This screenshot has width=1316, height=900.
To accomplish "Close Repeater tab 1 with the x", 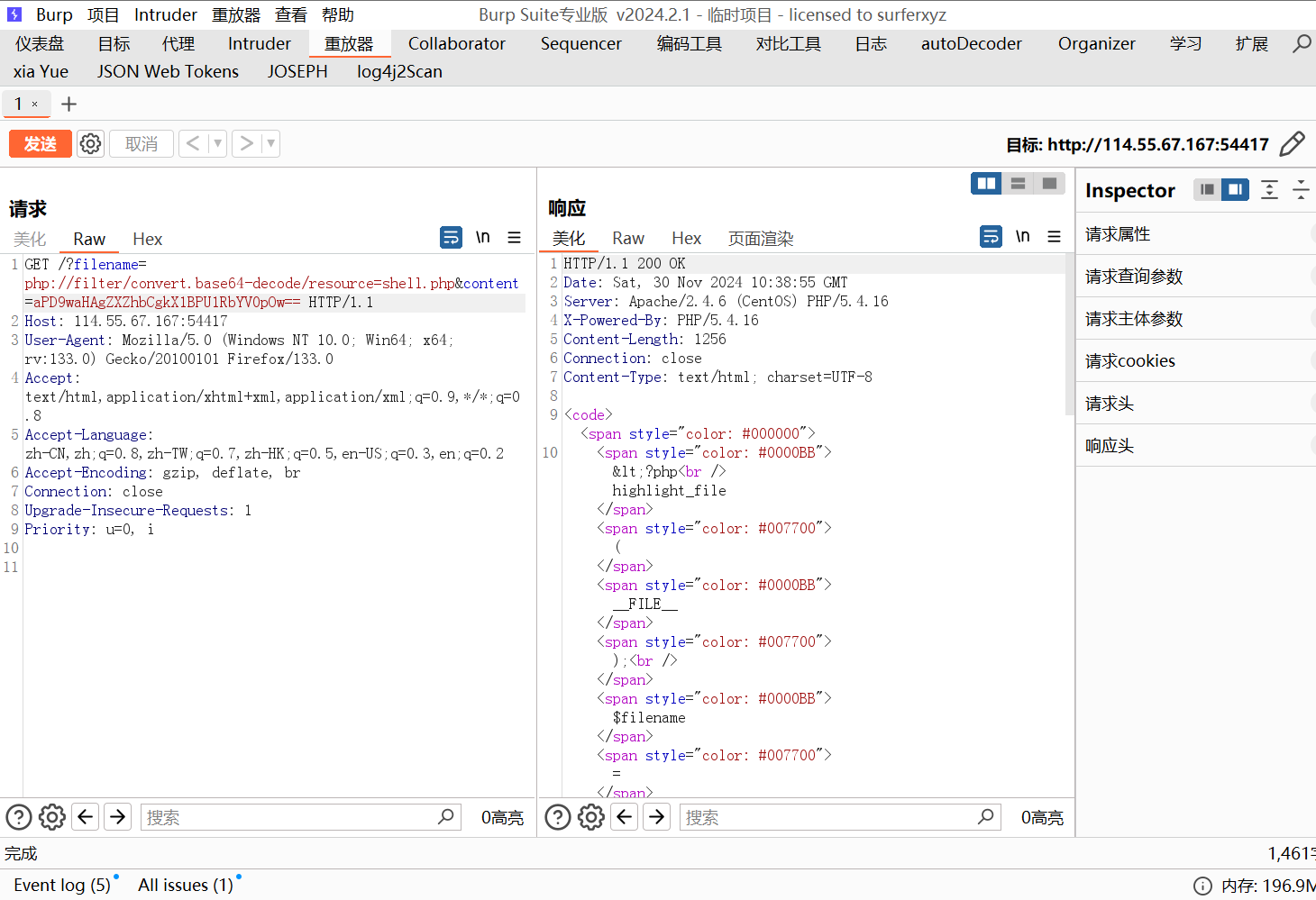I will [35, 105].
